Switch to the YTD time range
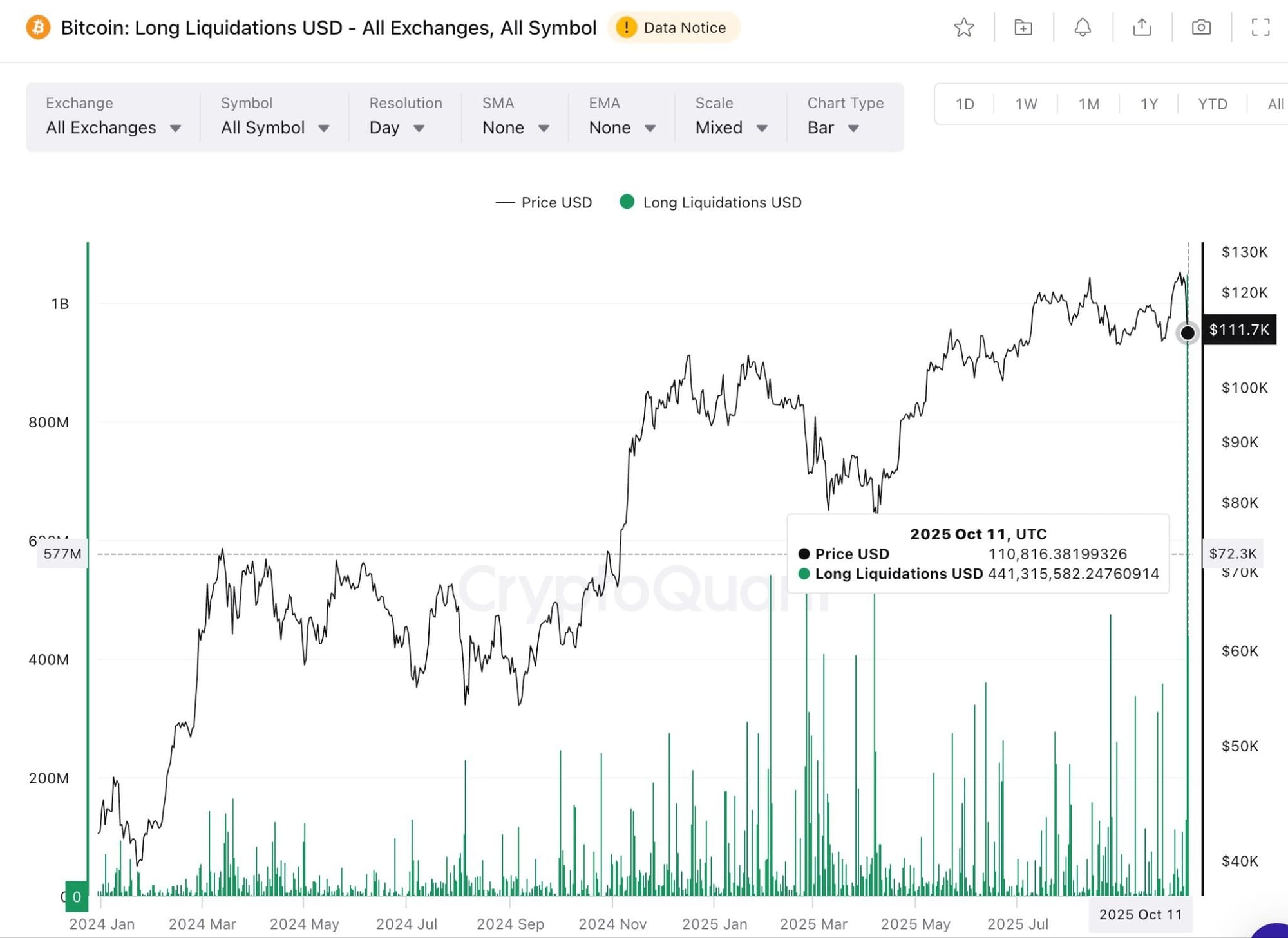Viewport: 1288px width, 938px height. click(x=1212, y=104)
